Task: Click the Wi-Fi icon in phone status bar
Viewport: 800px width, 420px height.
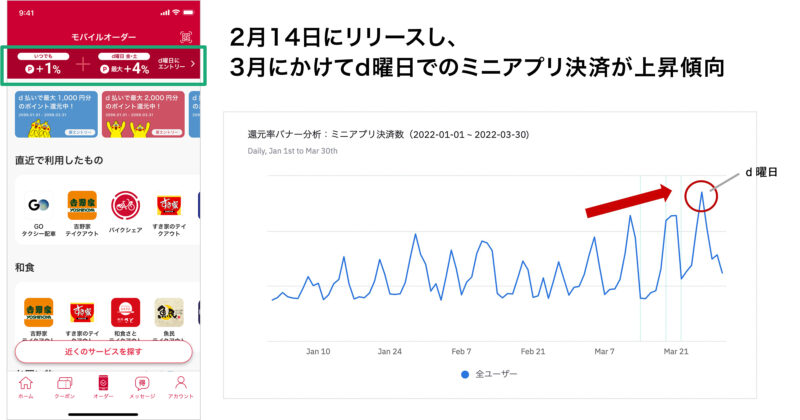Action: click(176, 12)
